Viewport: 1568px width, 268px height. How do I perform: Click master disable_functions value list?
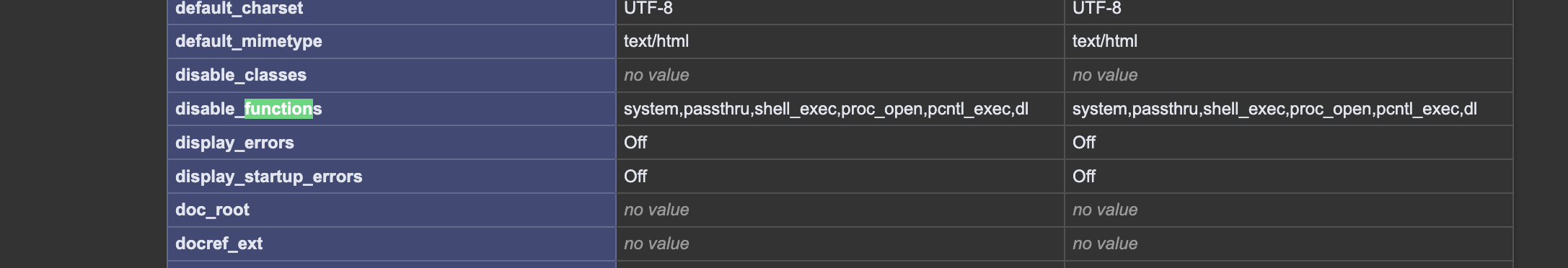pyautogui.click(x=1274, y=109)
